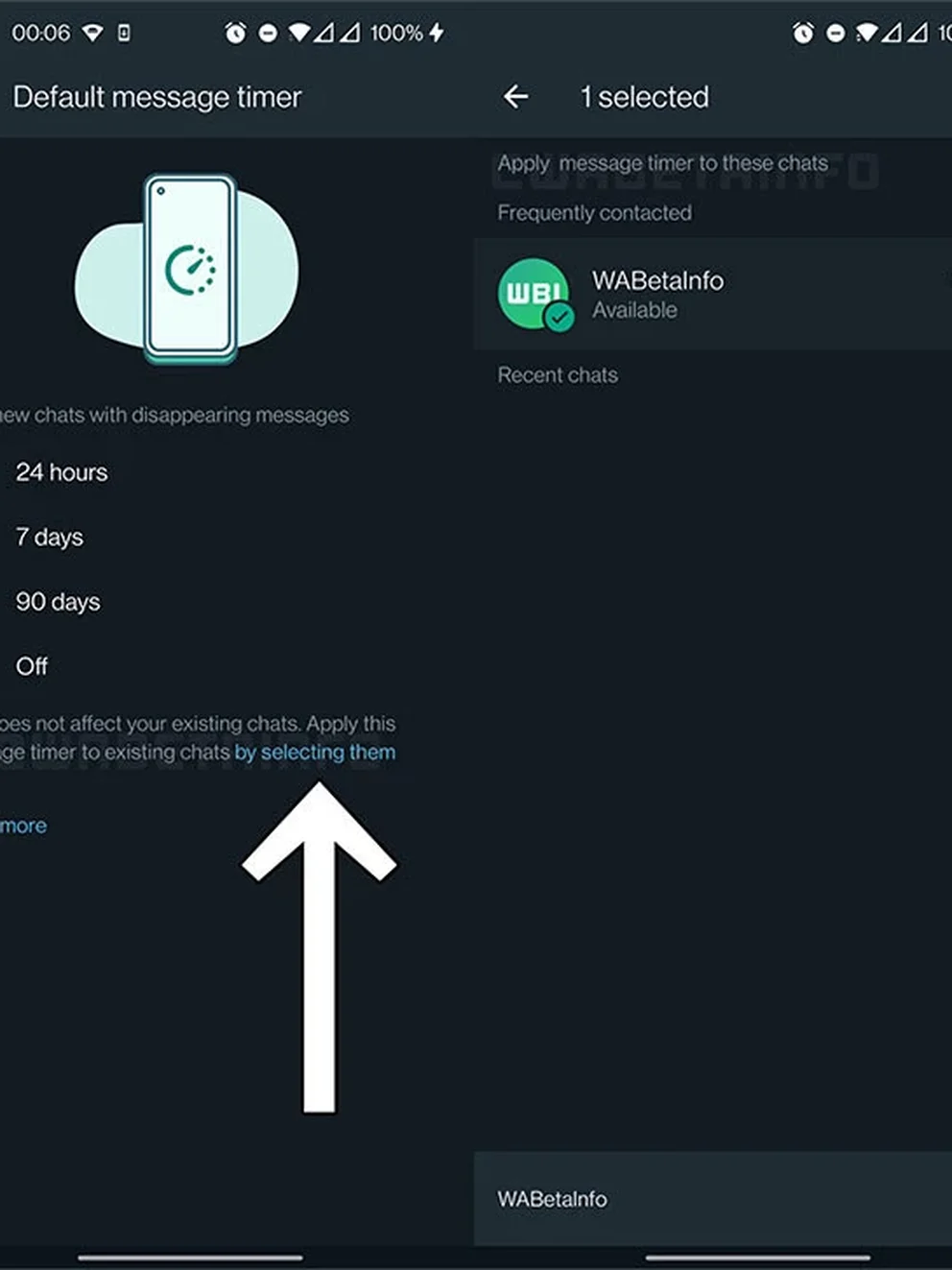Click the WBI contact avatar

[x=533, y=293]
